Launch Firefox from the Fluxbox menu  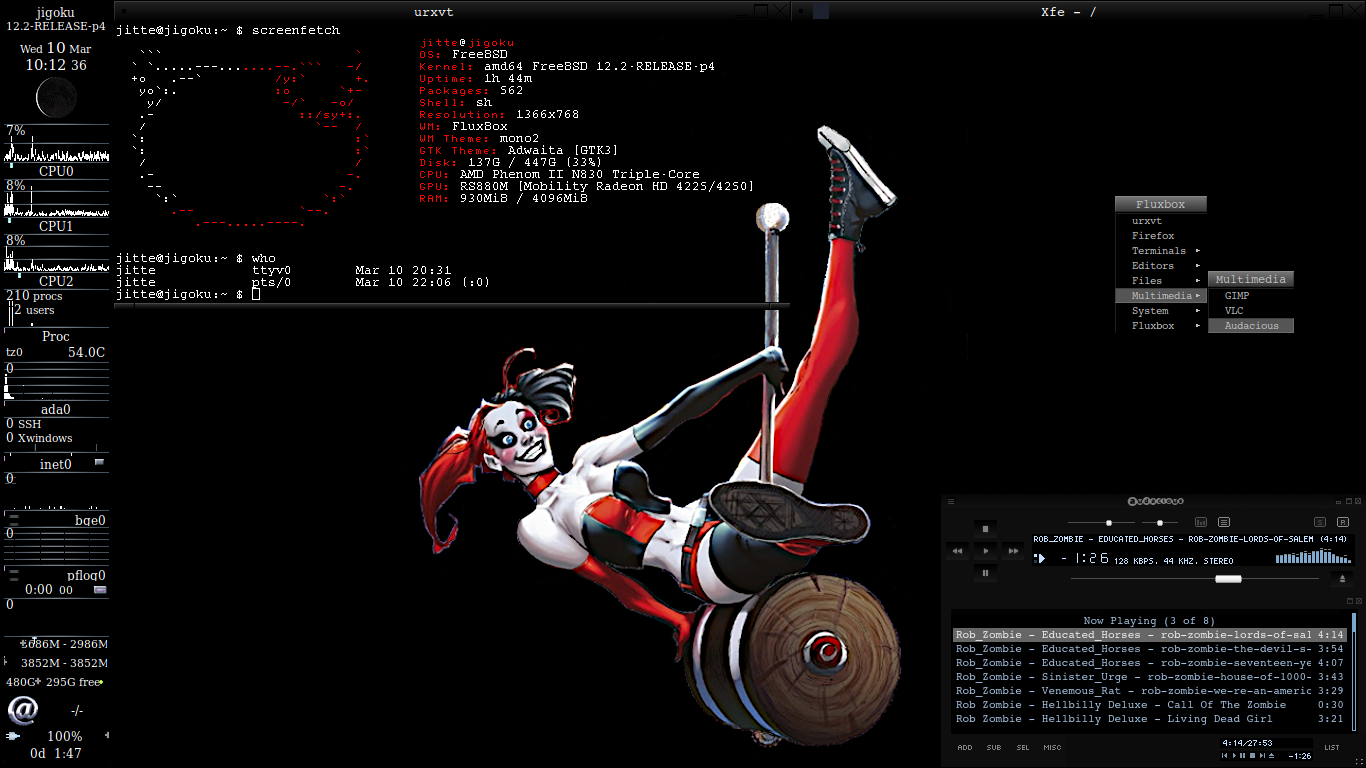point(1161,236)
